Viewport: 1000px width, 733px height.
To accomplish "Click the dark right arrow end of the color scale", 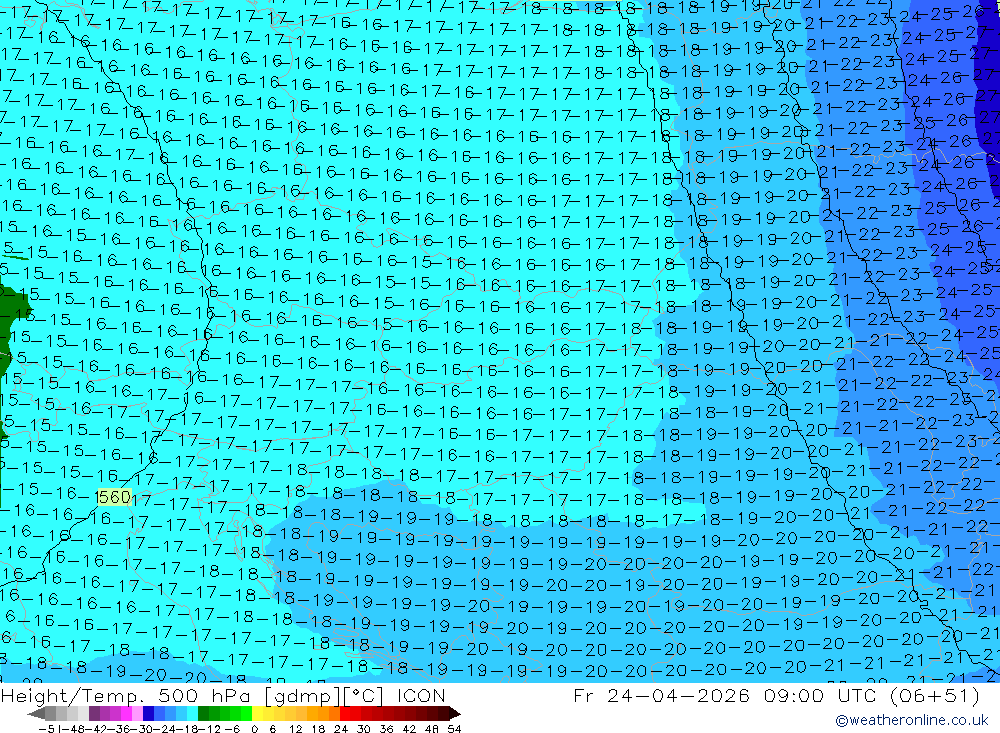I will pos(455,714).
